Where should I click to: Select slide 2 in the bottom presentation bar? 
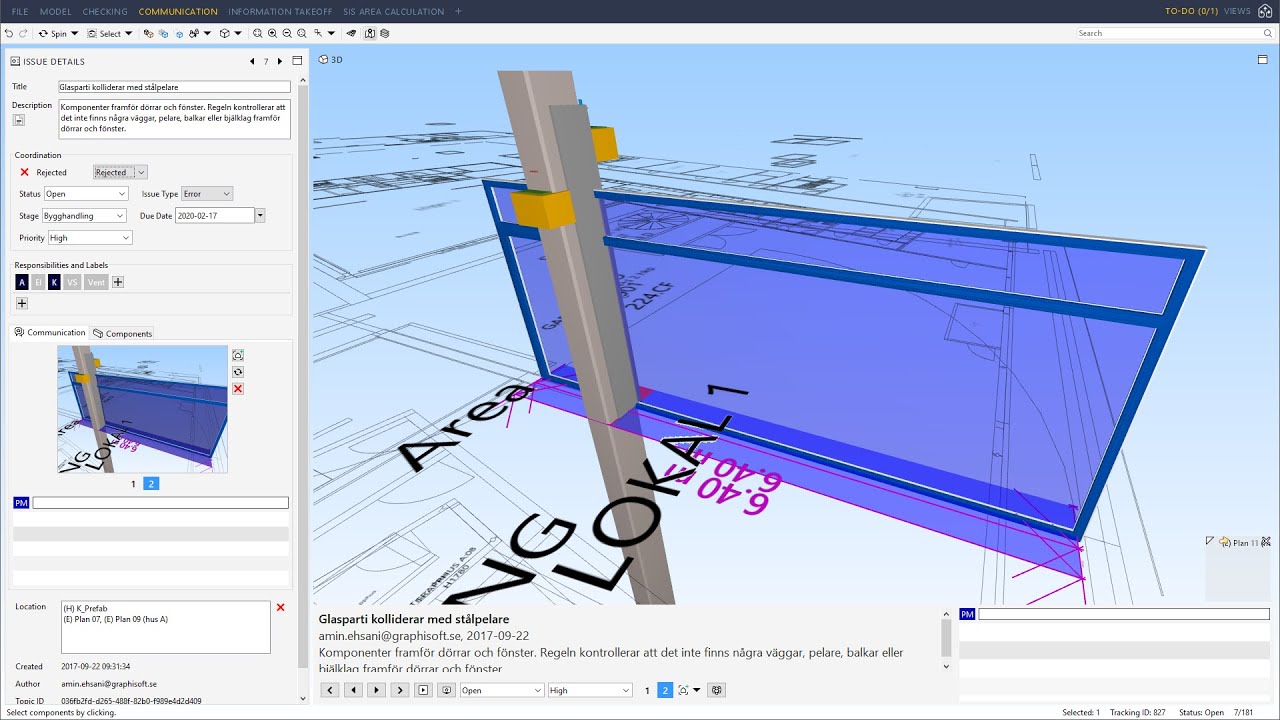tap(665, 690)
